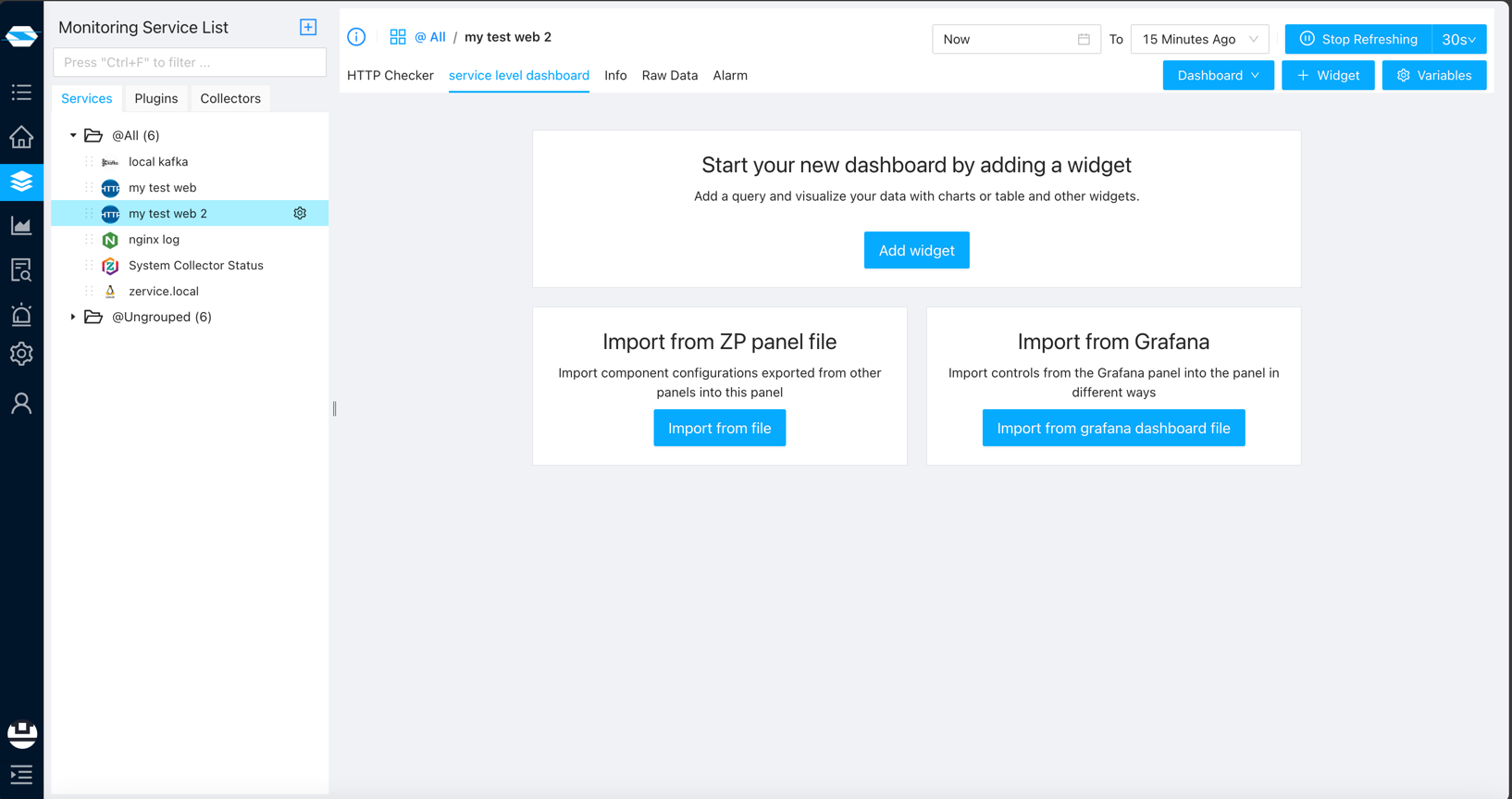Open the settings gear in sidebar
1512x799 pixels.
click(21, 354)
